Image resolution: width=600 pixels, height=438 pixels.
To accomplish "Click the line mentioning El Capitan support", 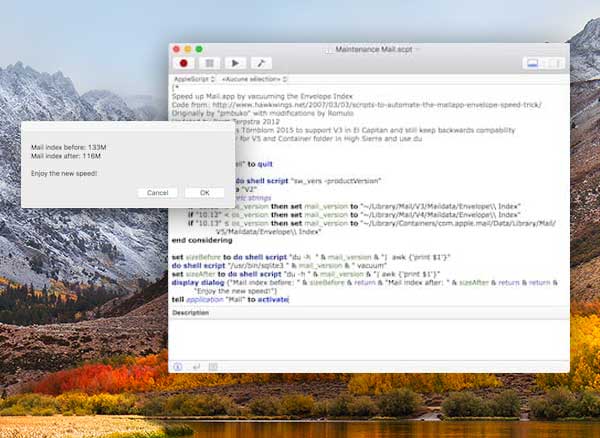I will tap(375, 130).
